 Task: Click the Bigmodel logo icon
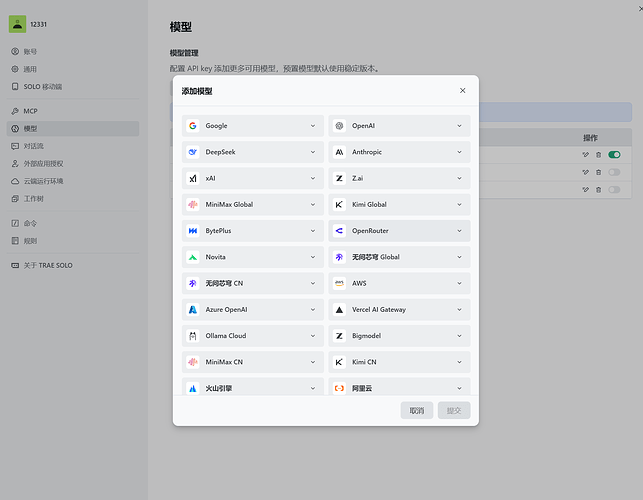point(339,336)
